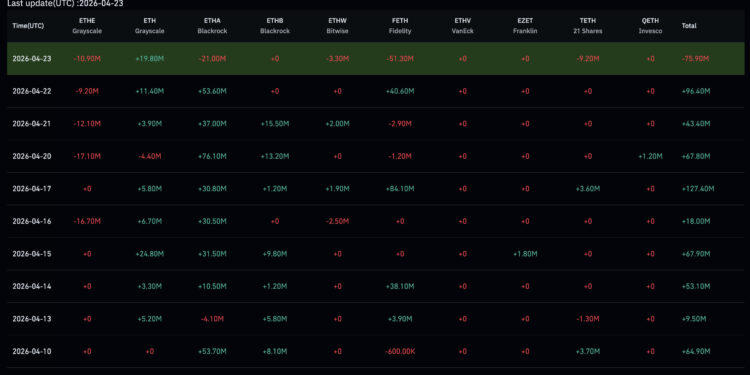Click the +9.50M total value
750x375 pixels.
pyautogui.click(x=694, y=319)
